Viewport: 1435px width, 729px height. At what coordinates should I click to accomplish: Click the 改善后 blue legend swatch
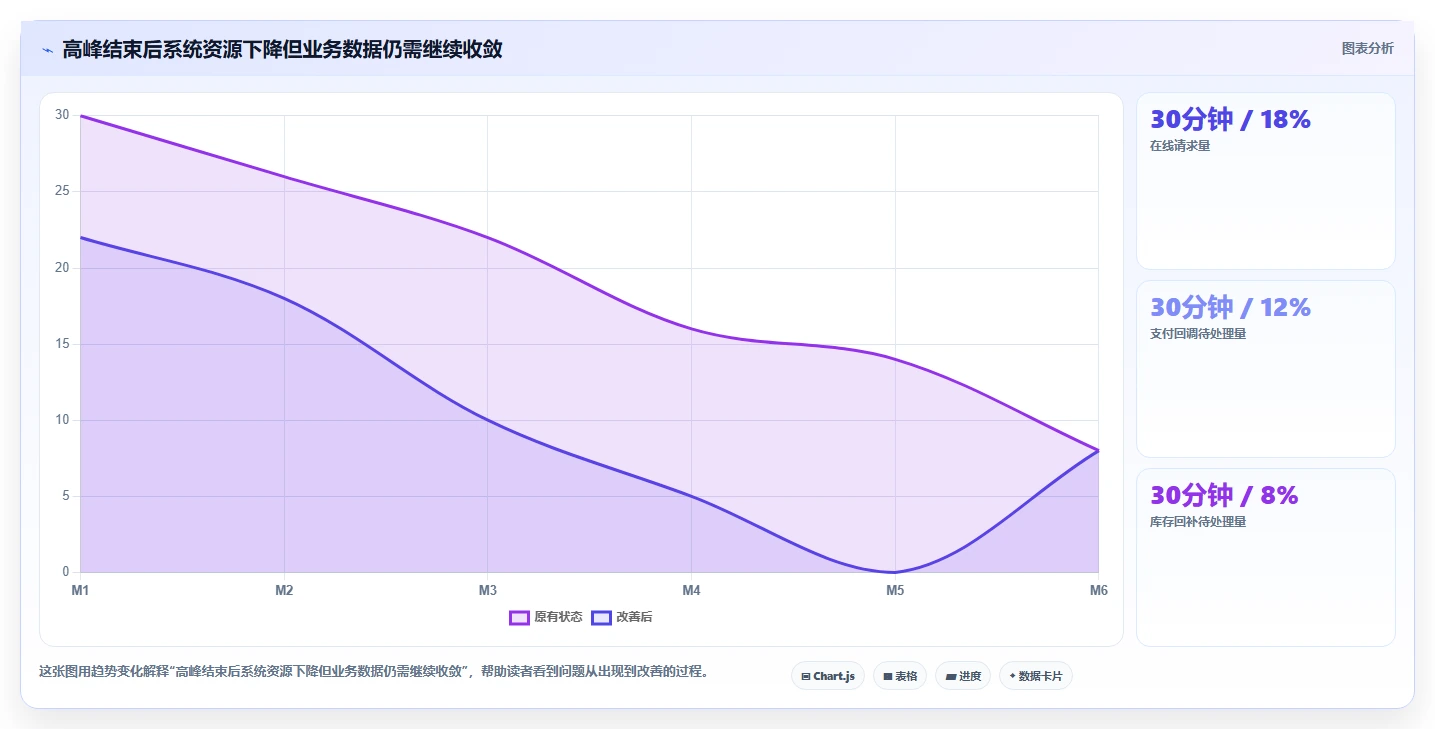601,617
